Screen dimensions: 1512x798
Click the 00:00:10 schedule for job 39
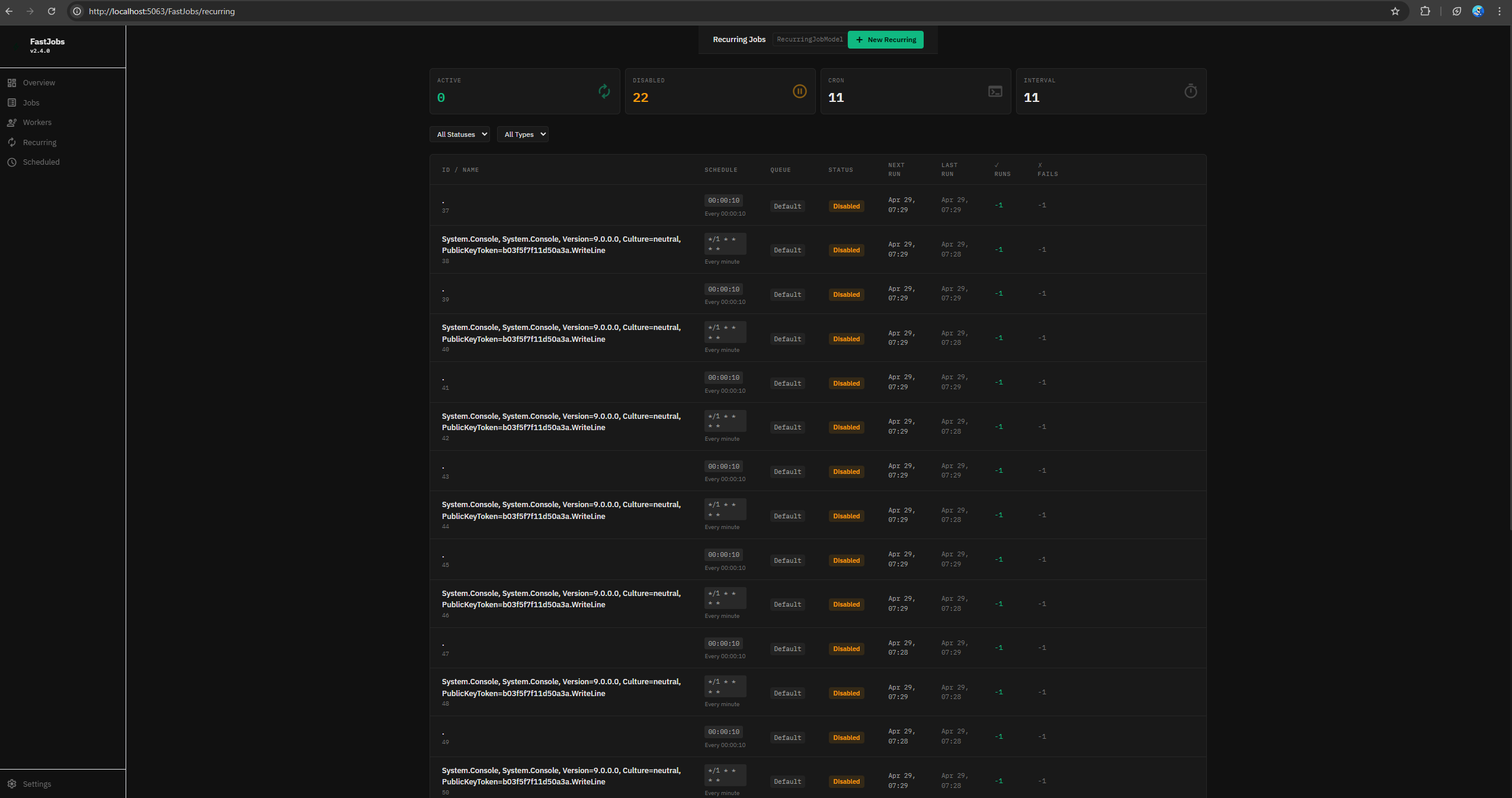click(x=723, y=290)
